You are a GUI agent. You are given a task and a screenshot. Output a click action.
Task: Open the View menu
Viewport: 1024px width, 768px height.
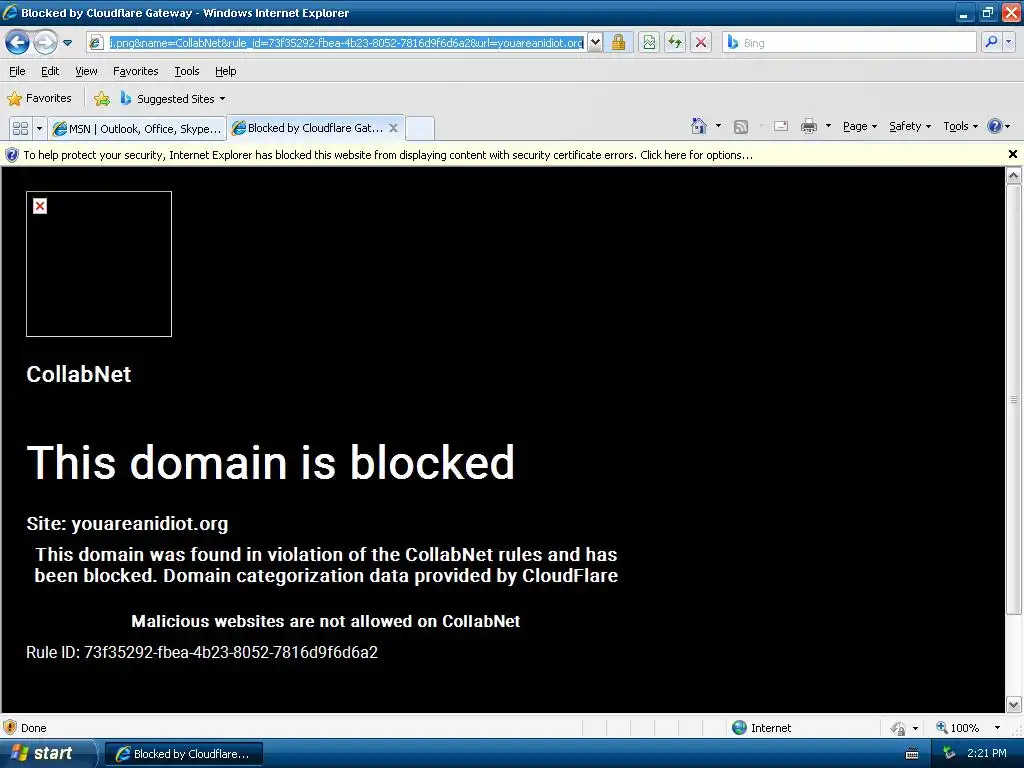click(x=86, y=71)
